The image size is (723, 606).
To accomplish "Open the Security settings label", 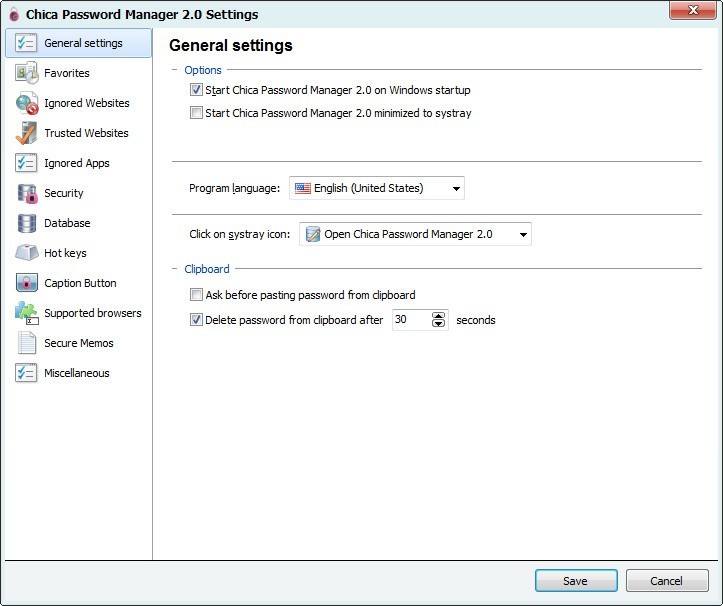I will 64,193.
